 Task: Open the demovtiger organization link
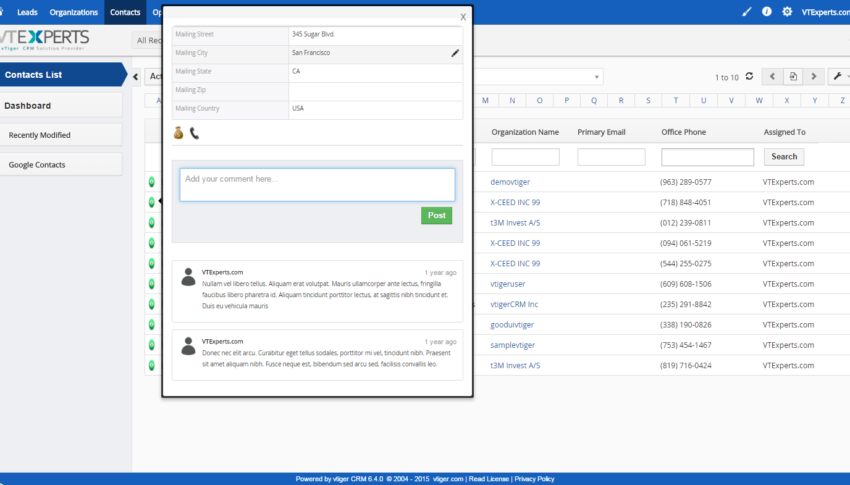(510, 182)
